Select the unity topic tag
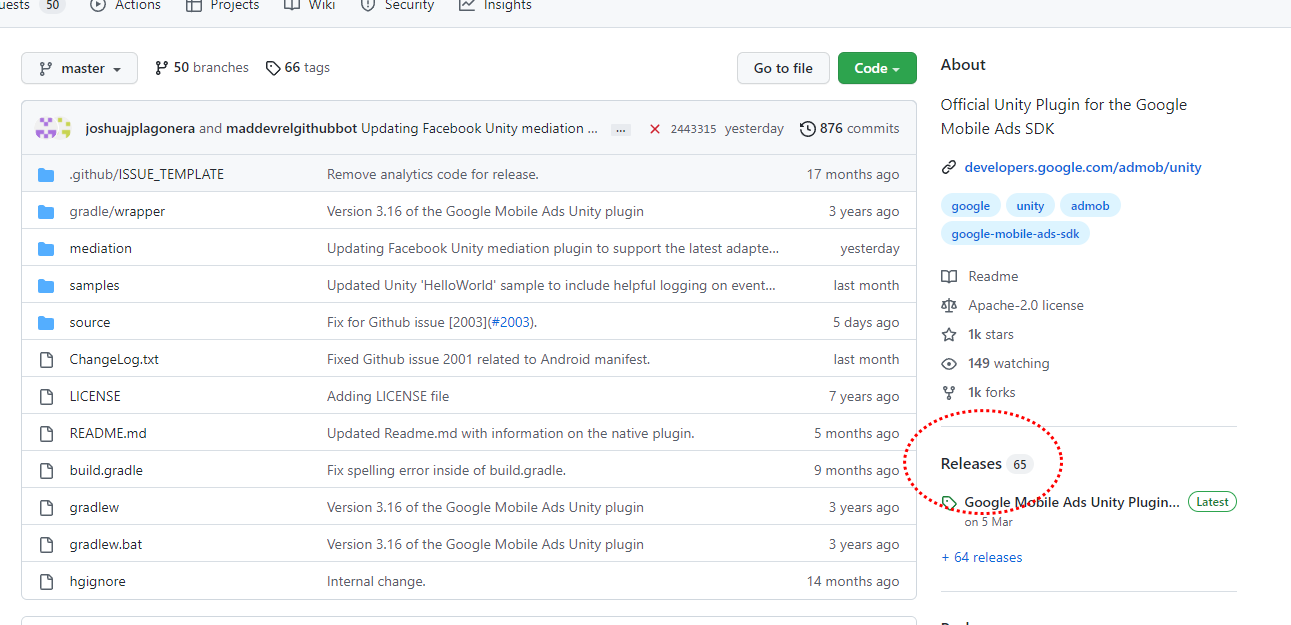This screenshot has height=625, width=1291. [1030, 206]
